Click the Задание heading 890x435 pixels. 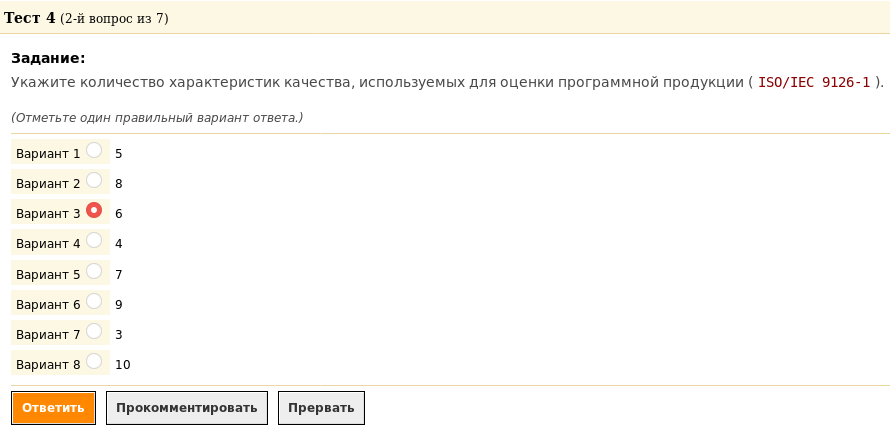pyautogui.click(x=48, y=58)
